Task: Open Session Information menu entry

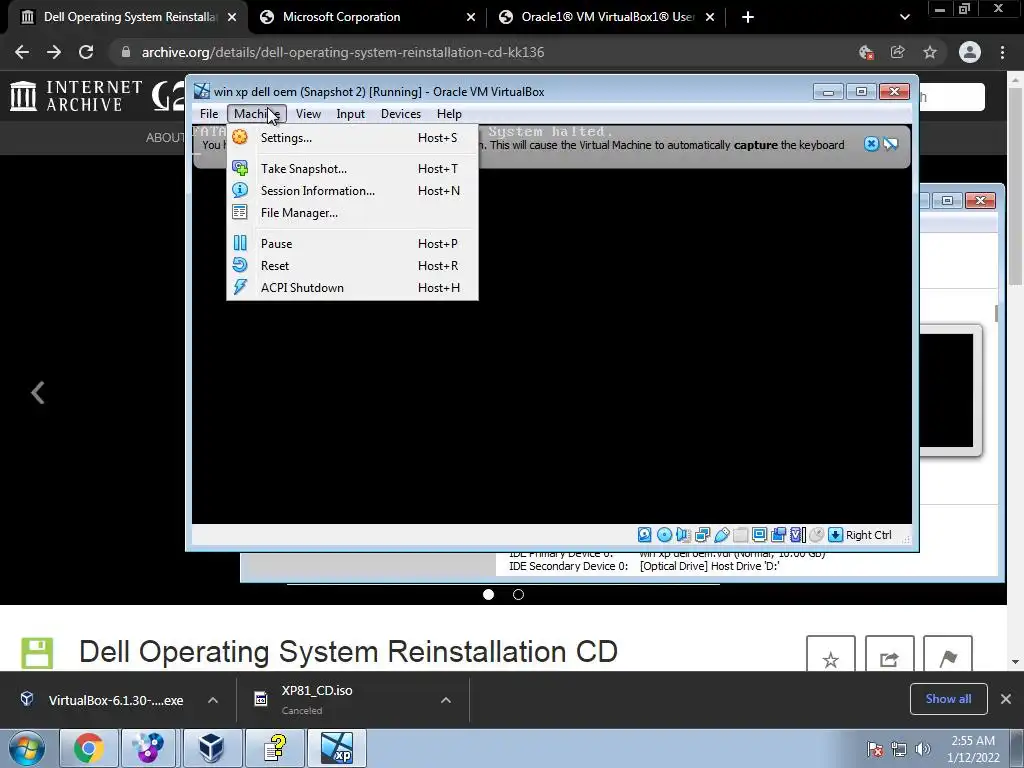Action: click(x=352, y=191)
